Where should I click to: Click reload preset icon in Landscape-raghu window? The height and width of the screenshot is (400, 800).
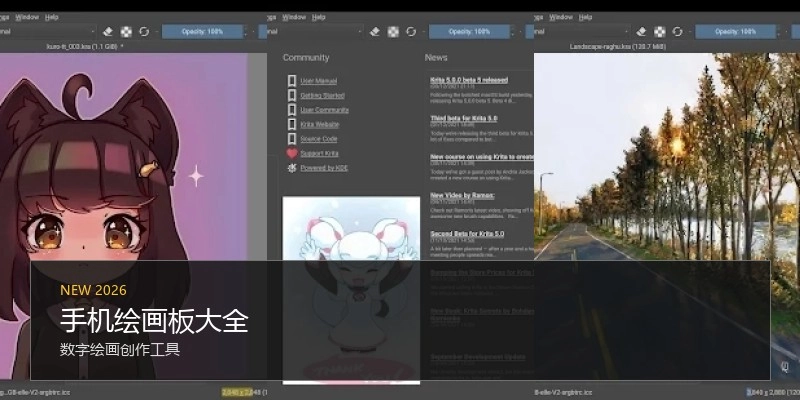click(x=678, y=32)
